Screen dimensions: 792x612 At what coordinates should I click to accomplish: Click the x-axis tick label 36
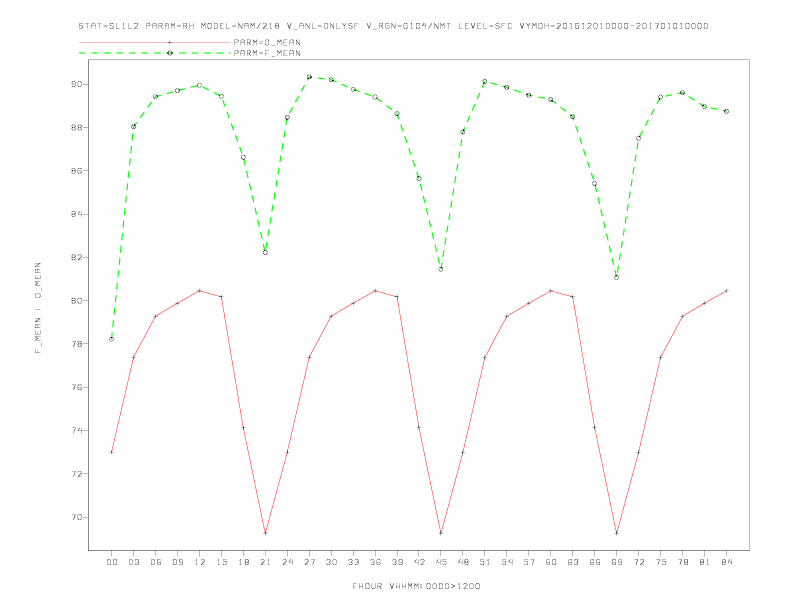[x=375, y=562]
